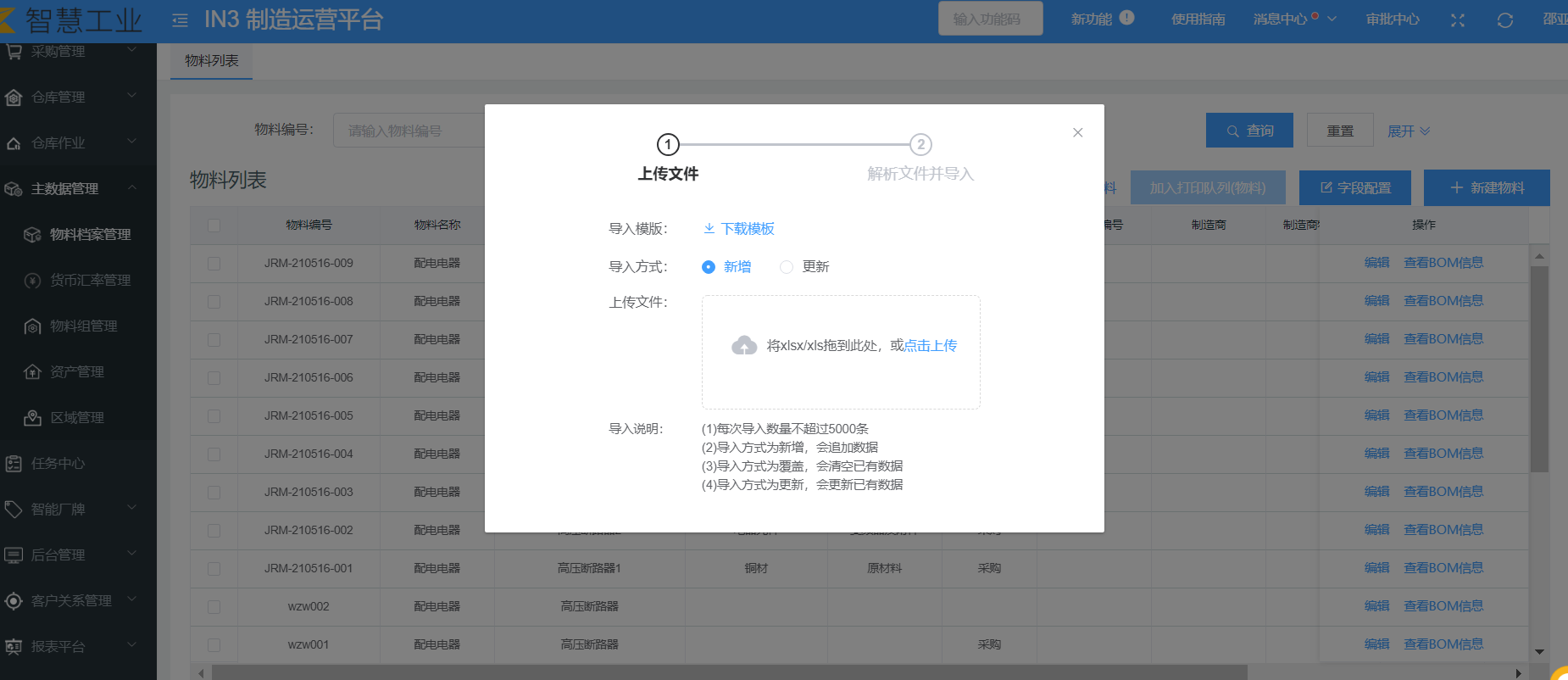Select the 更新 import mode radio button
The height and width of the screenshot is (680, 1568).
(787, 267)
